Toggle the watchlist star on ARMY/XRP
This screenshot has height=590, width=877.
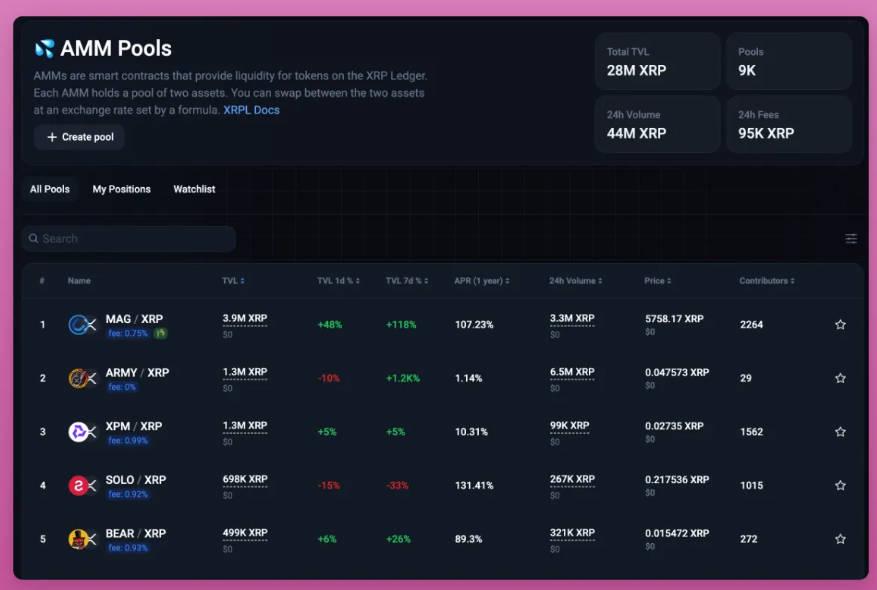pyautogui.click(x=840, y=378)
